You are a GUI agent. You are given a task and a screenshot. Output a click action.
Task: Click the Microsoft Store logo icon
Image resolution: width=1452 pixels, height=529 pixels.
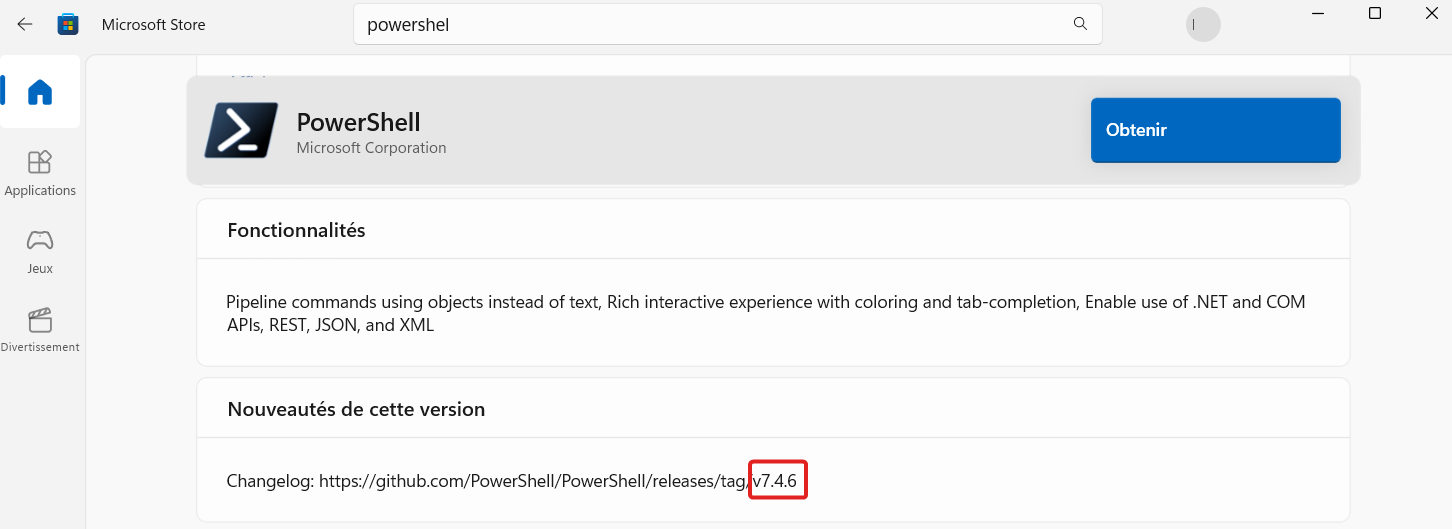click(68, 24)
